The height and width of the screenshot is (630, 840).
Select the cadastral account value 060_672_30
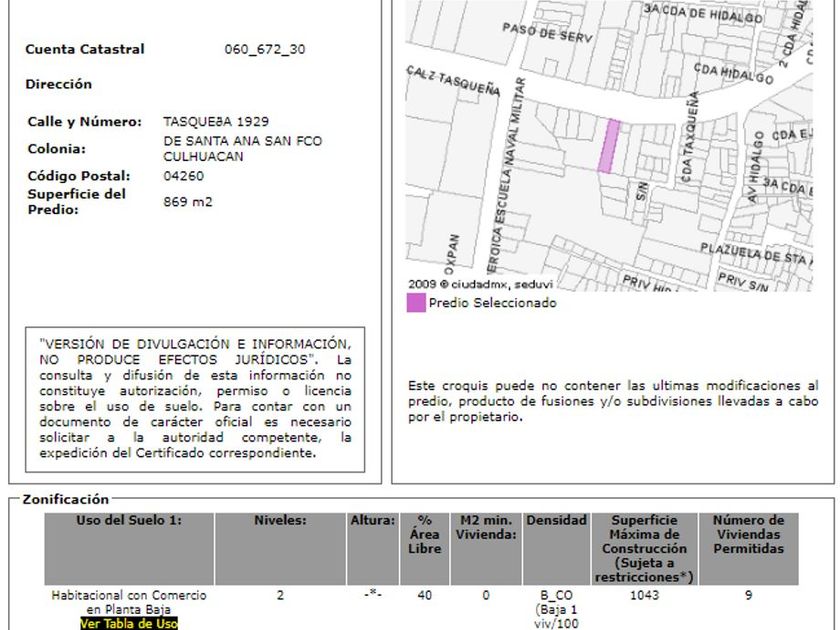265,49
